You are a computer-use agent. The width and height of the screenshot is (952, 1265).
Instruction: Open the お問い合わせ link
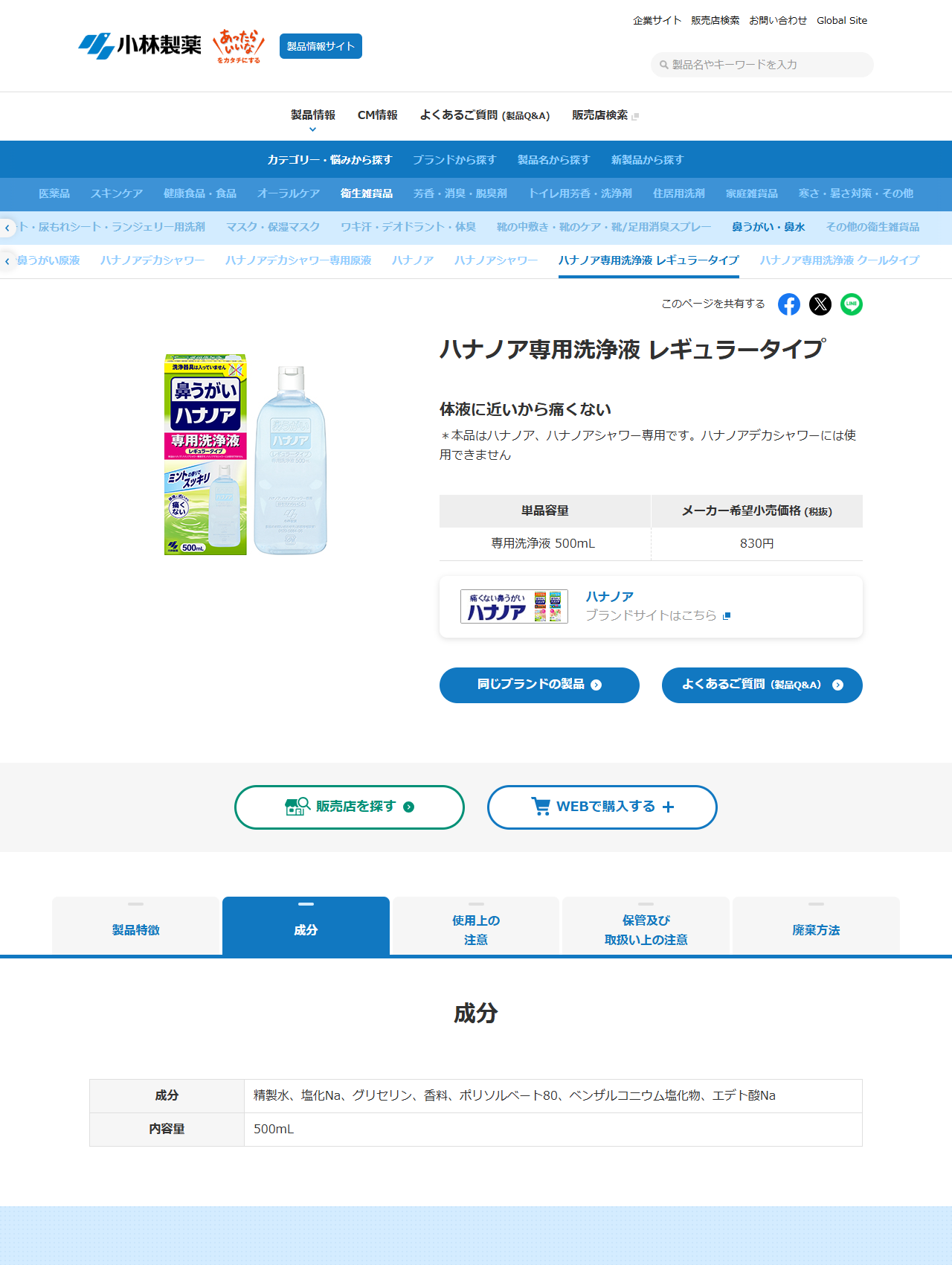pyautogui.click(x=778, y=21)
